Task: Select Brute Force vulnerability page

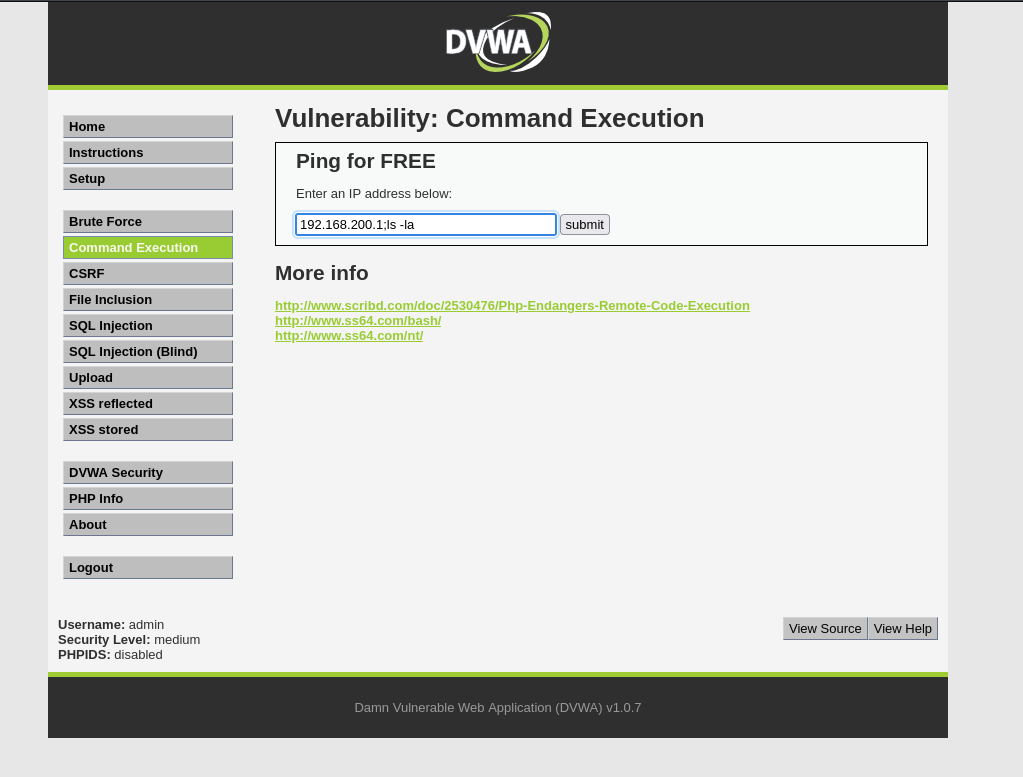Action: tap(148, 222)
